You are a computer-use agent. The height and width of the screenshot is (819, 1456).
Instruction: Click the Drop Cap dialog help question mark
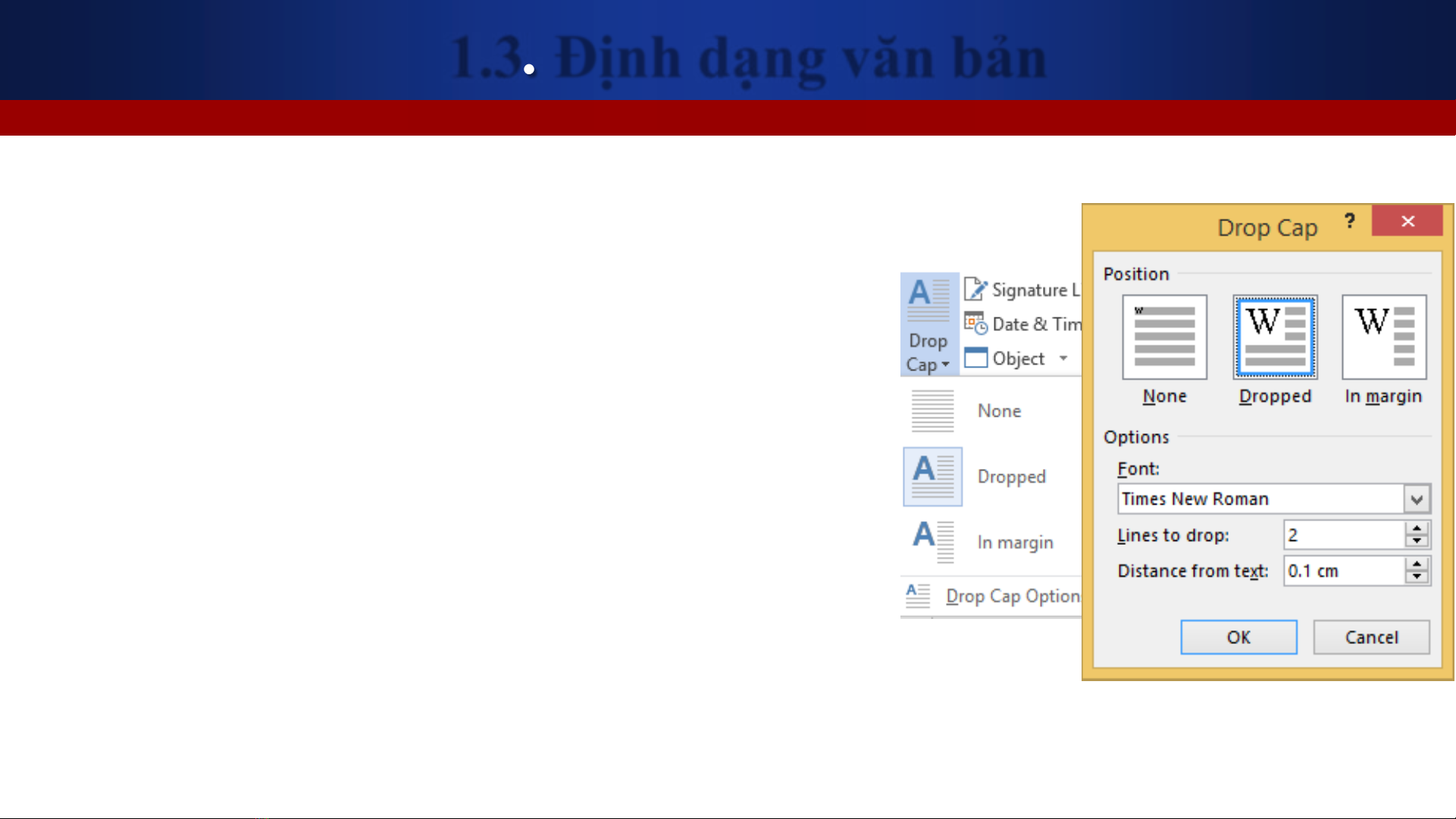click(1350, 220)
